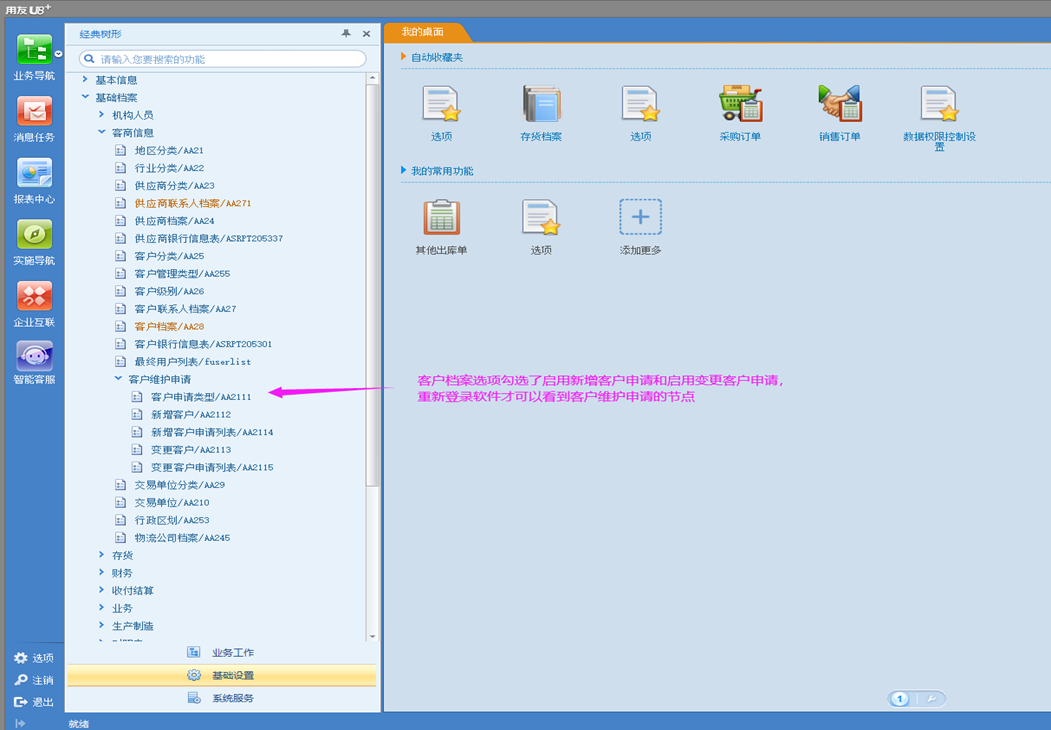Open the 报表中心 sidebar icon
The height and width of the screenshot is (730, 1051).
[34, 173]
